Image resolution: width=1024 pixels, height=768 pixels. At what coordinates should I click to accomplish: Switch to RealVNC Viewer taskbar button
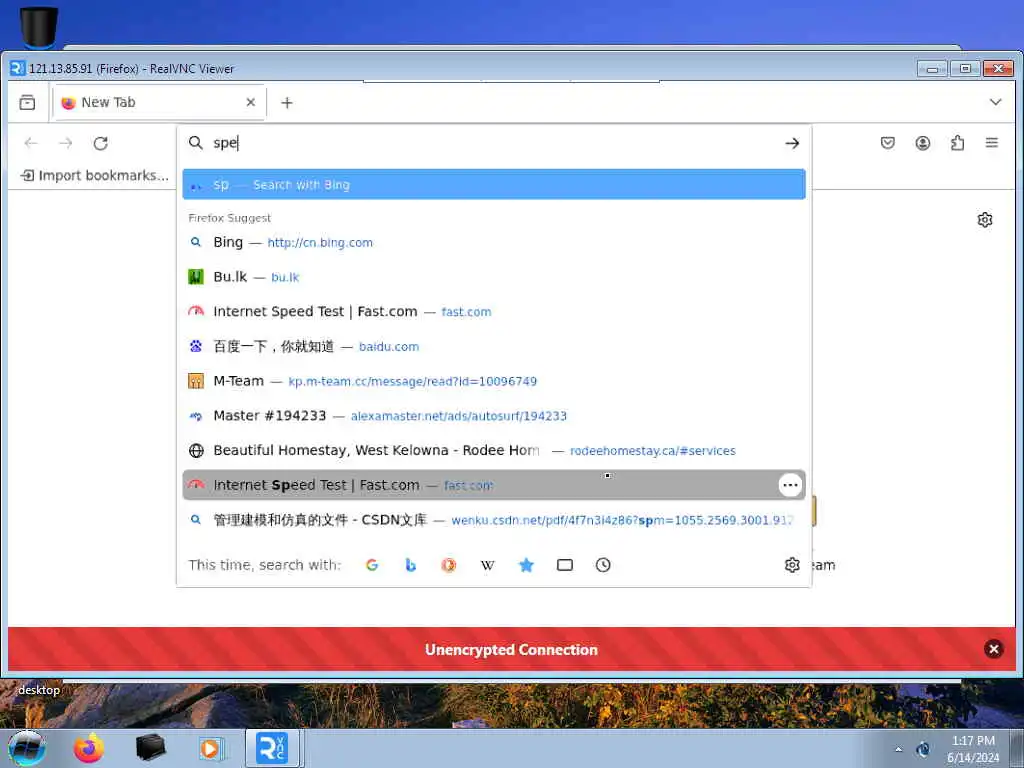[x=272, y=748]
